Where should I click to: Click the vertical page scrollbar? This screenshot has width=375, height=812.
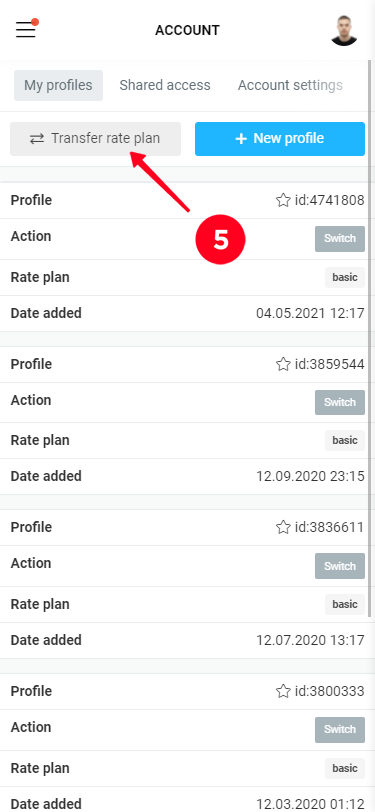[370, 339]
